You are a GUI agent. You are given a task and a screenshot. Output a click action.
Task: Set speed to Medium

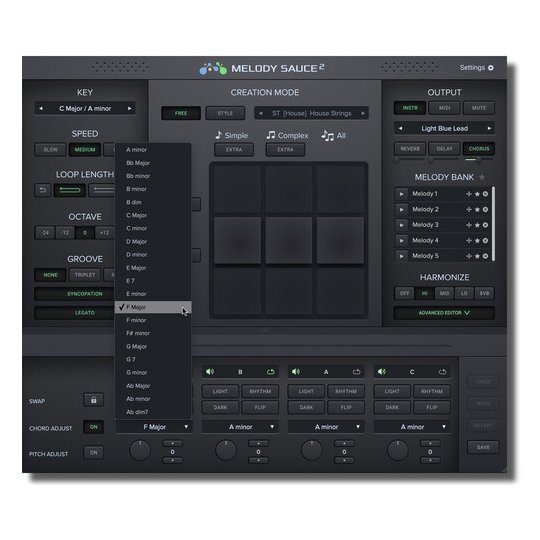[85, 149]
